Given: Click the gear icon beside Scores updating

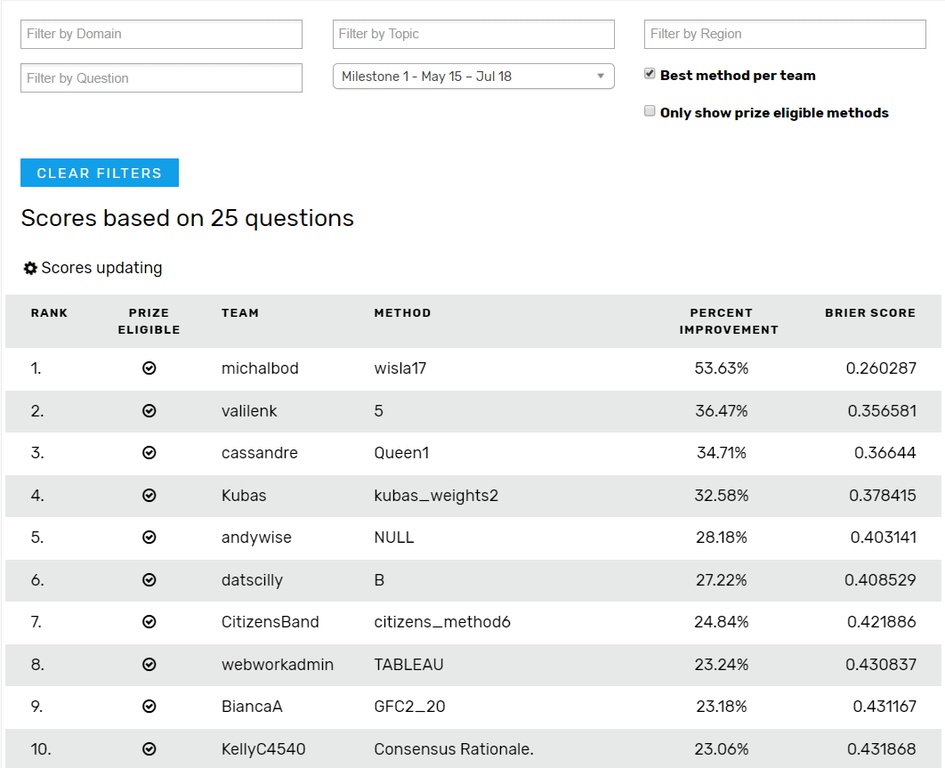Looking at the screenshot, I should point(30,268).
